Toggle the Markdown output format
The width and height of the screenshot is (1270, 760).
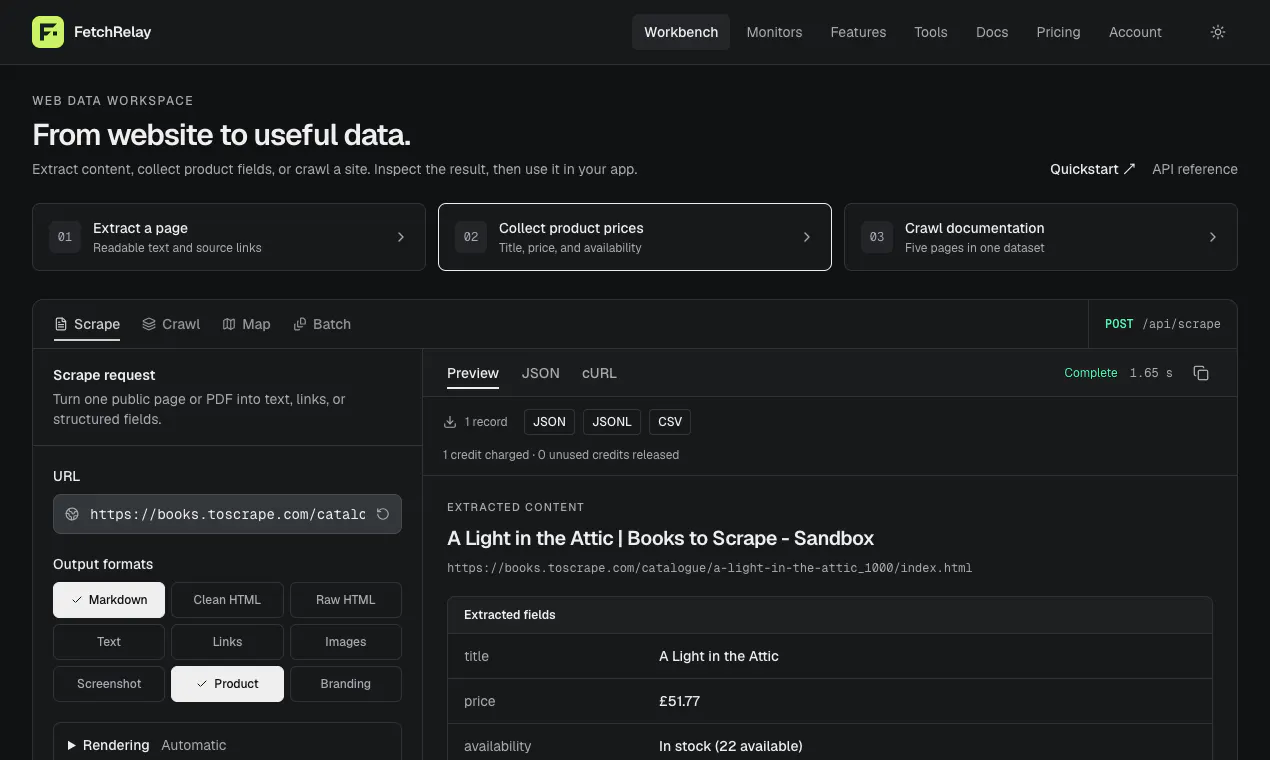[x=109, y=600]
